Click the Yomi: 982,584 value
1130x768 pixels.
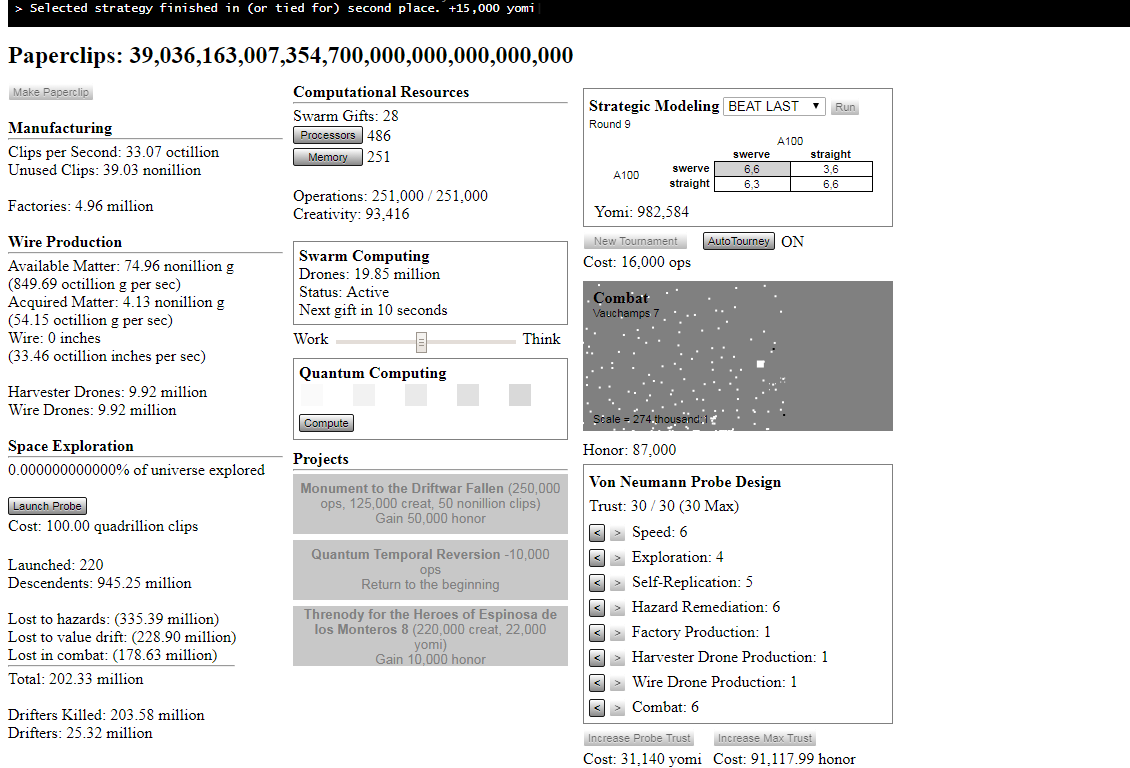[x=641, y=212]
